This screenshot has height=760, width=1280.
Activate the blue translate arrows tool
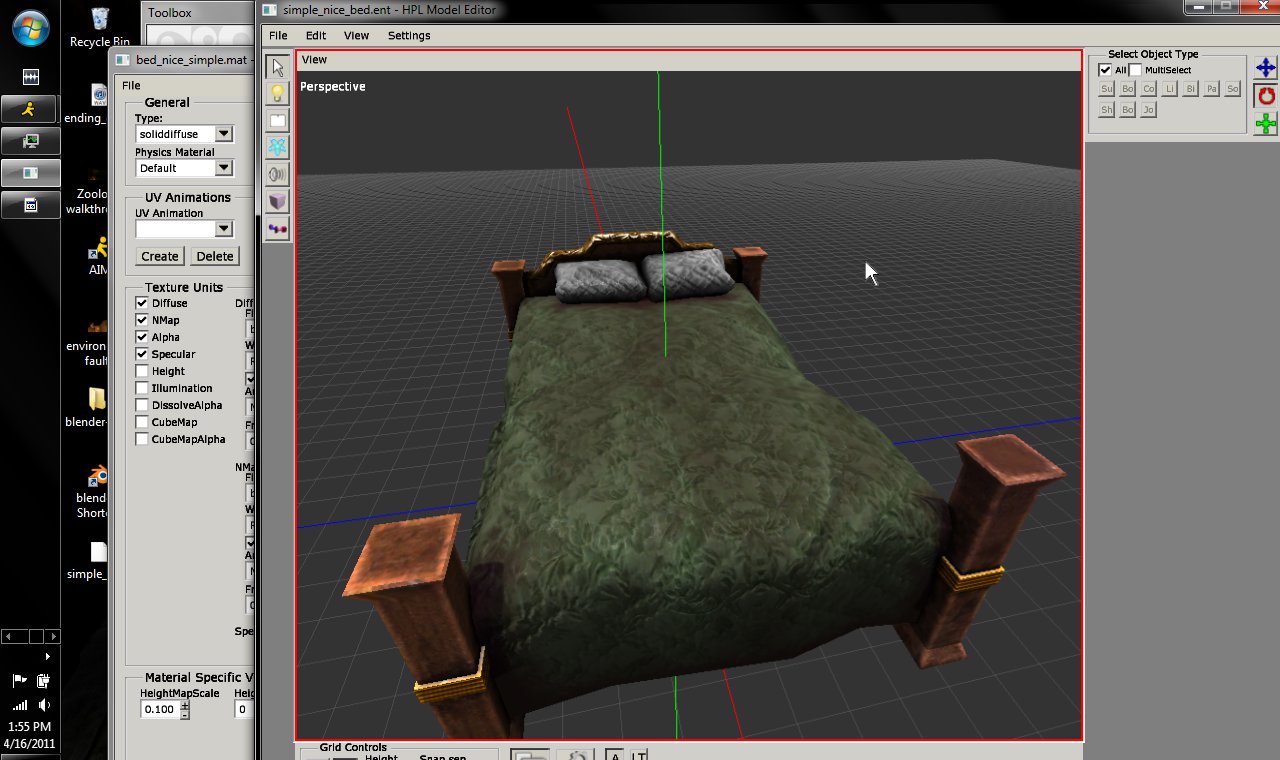1266,68
